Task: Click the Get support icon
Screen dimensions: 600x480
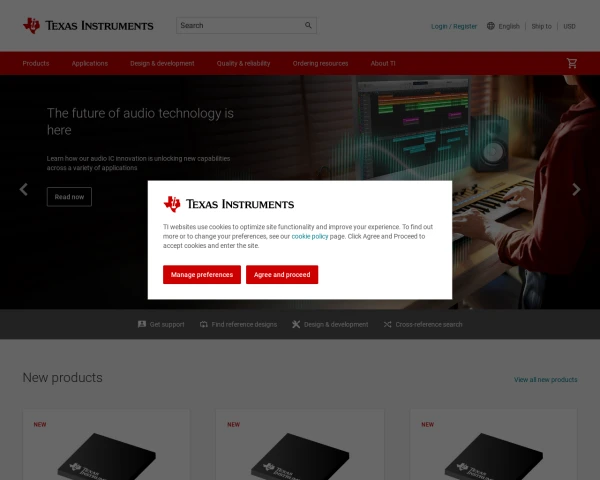Action: click(142, 324)
